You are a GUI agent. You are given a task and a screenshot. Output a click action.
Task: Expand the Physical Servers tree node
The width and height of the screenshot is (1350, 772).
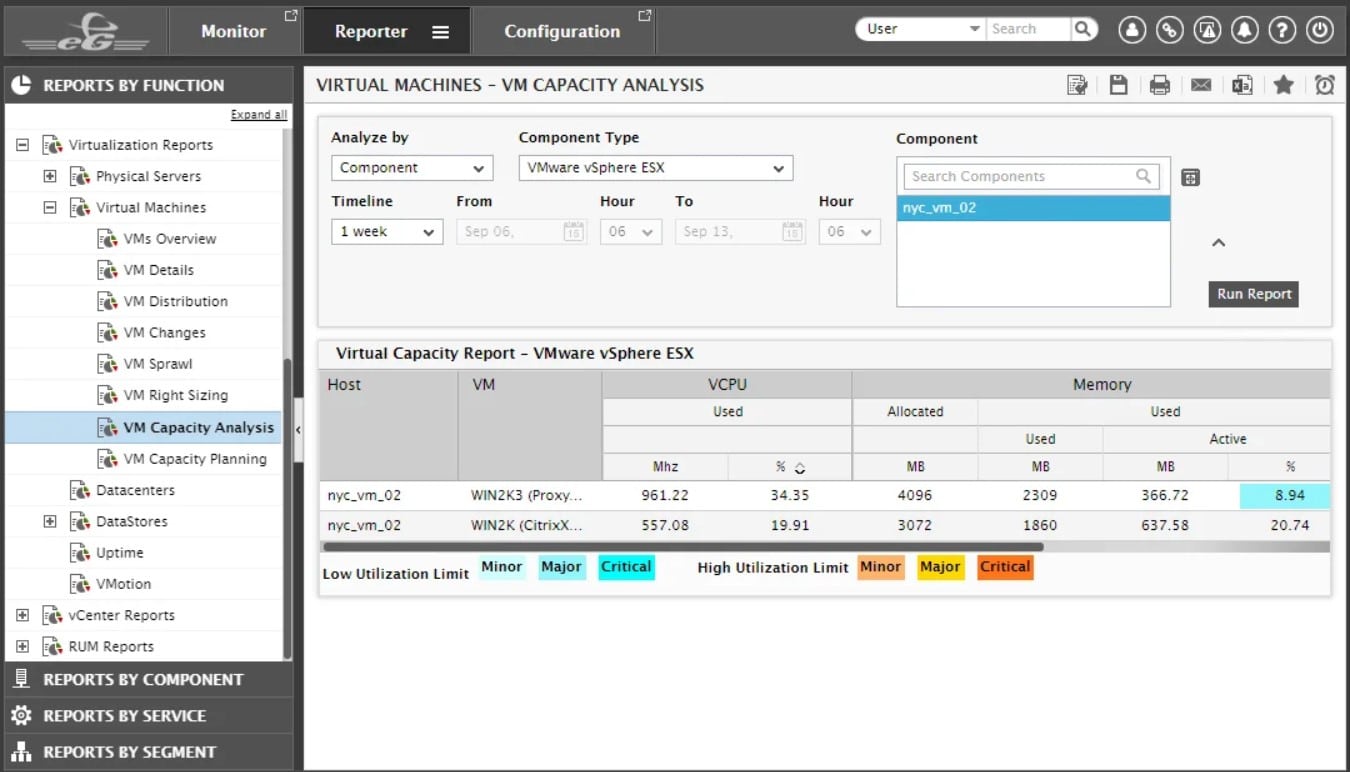pyautogui.click(x=50, y=176)
